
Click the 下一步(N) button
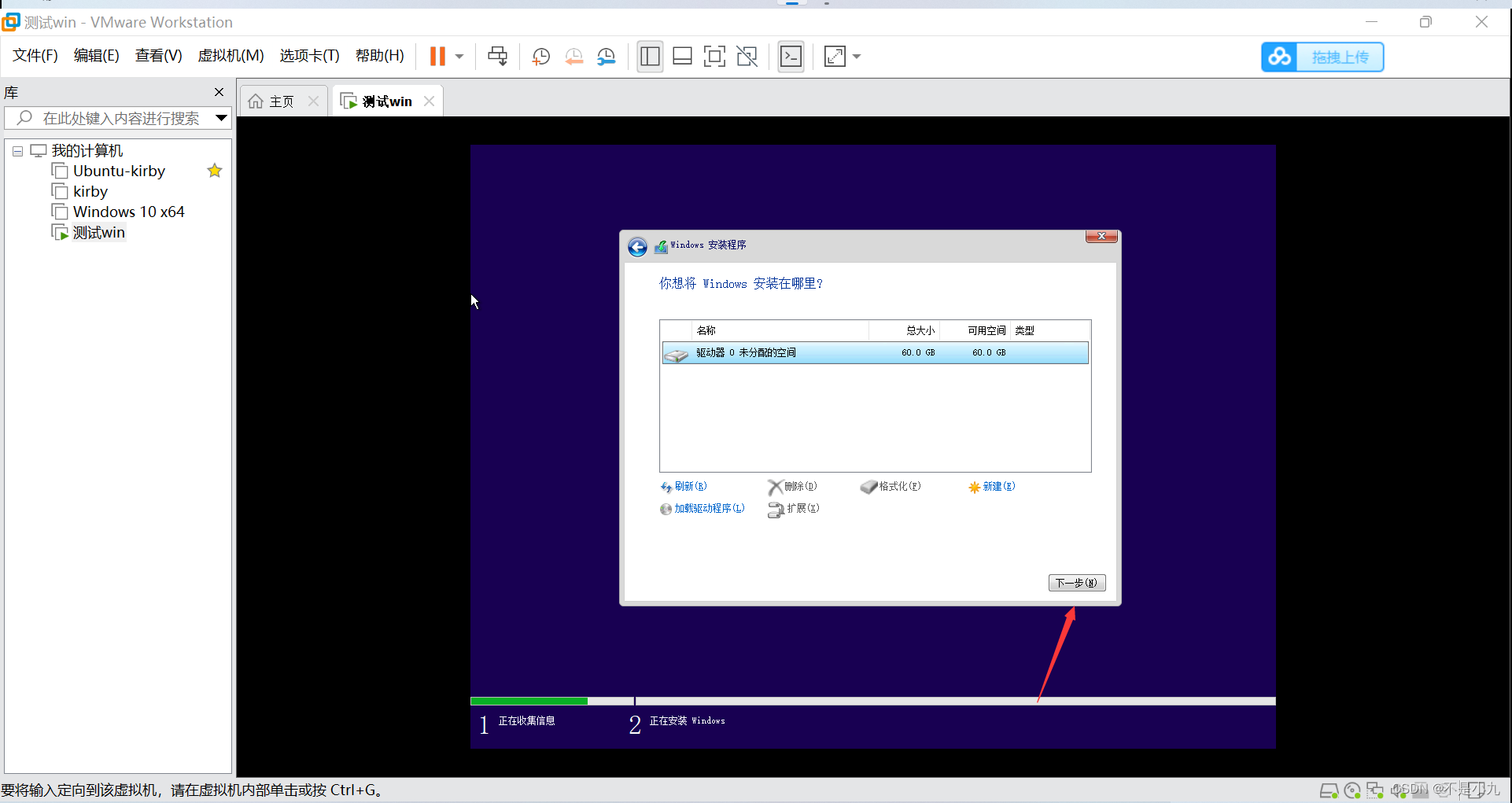[1077, 583]
